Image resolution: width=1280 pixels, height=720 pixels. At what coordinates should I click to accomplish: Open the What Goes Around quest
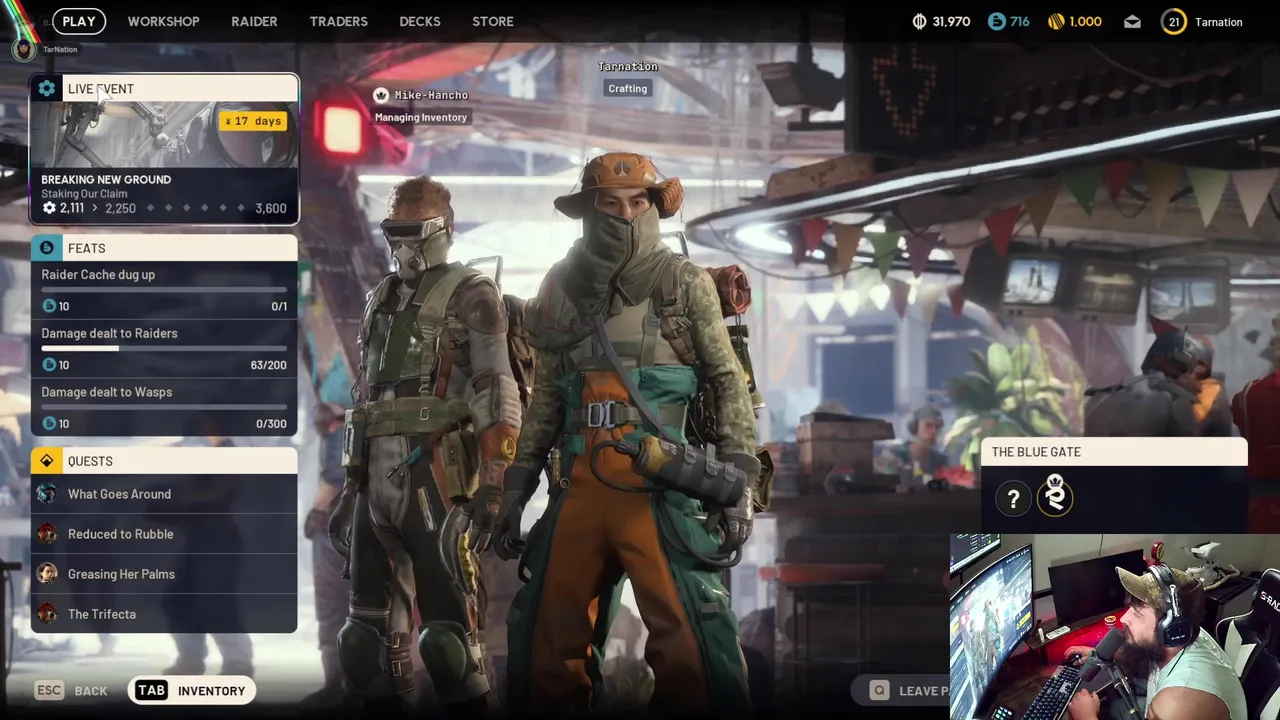click(x=164, y=494)
